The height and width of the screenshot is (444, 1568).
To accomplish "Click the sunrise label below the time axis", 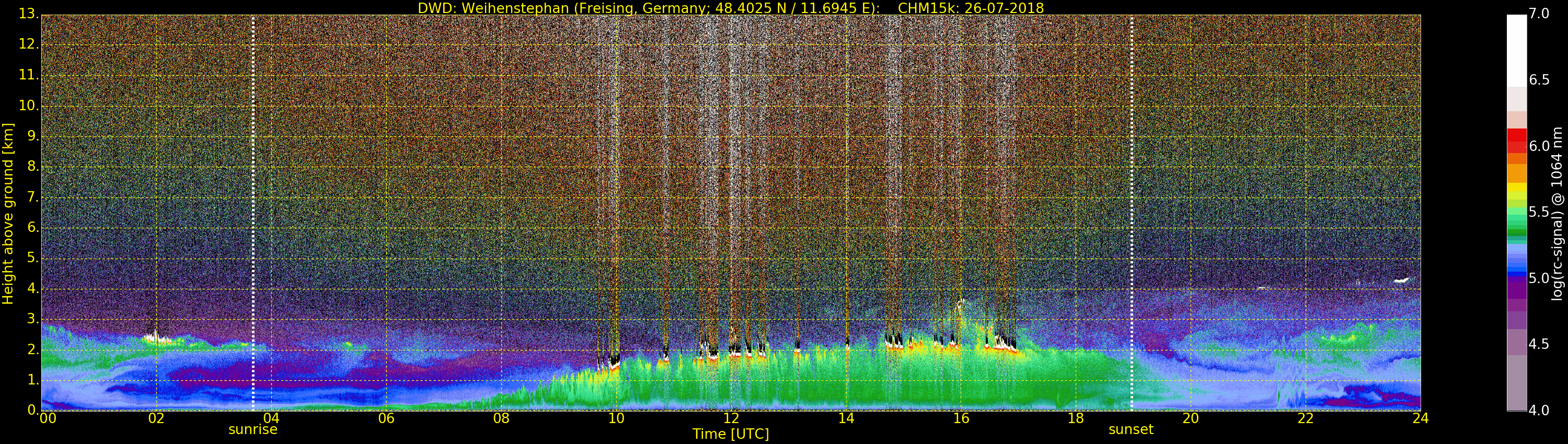I will pos(252,429).
